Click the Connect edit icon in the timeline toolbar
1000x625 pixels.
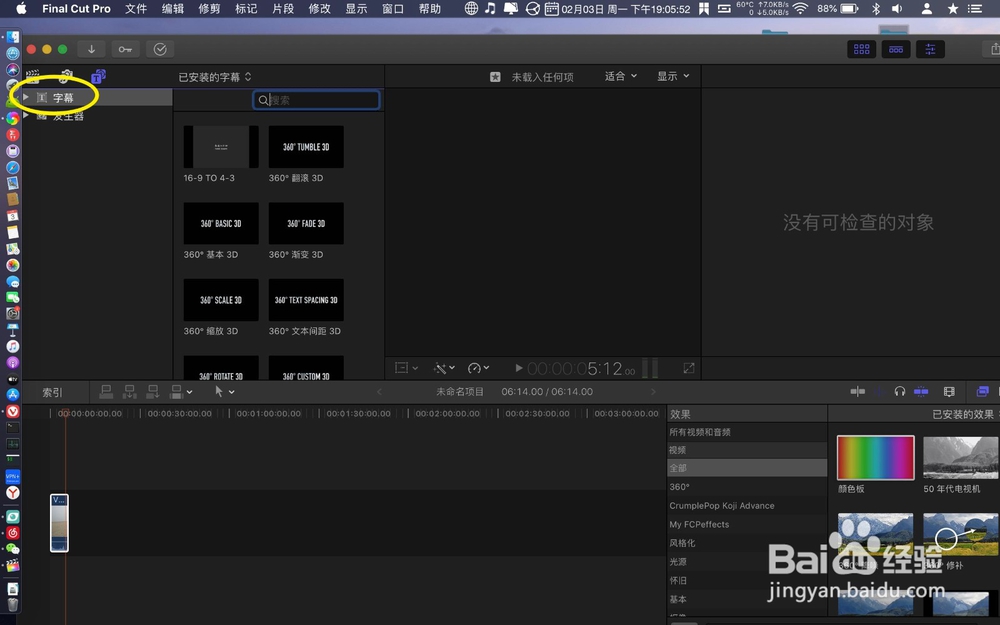107,392
